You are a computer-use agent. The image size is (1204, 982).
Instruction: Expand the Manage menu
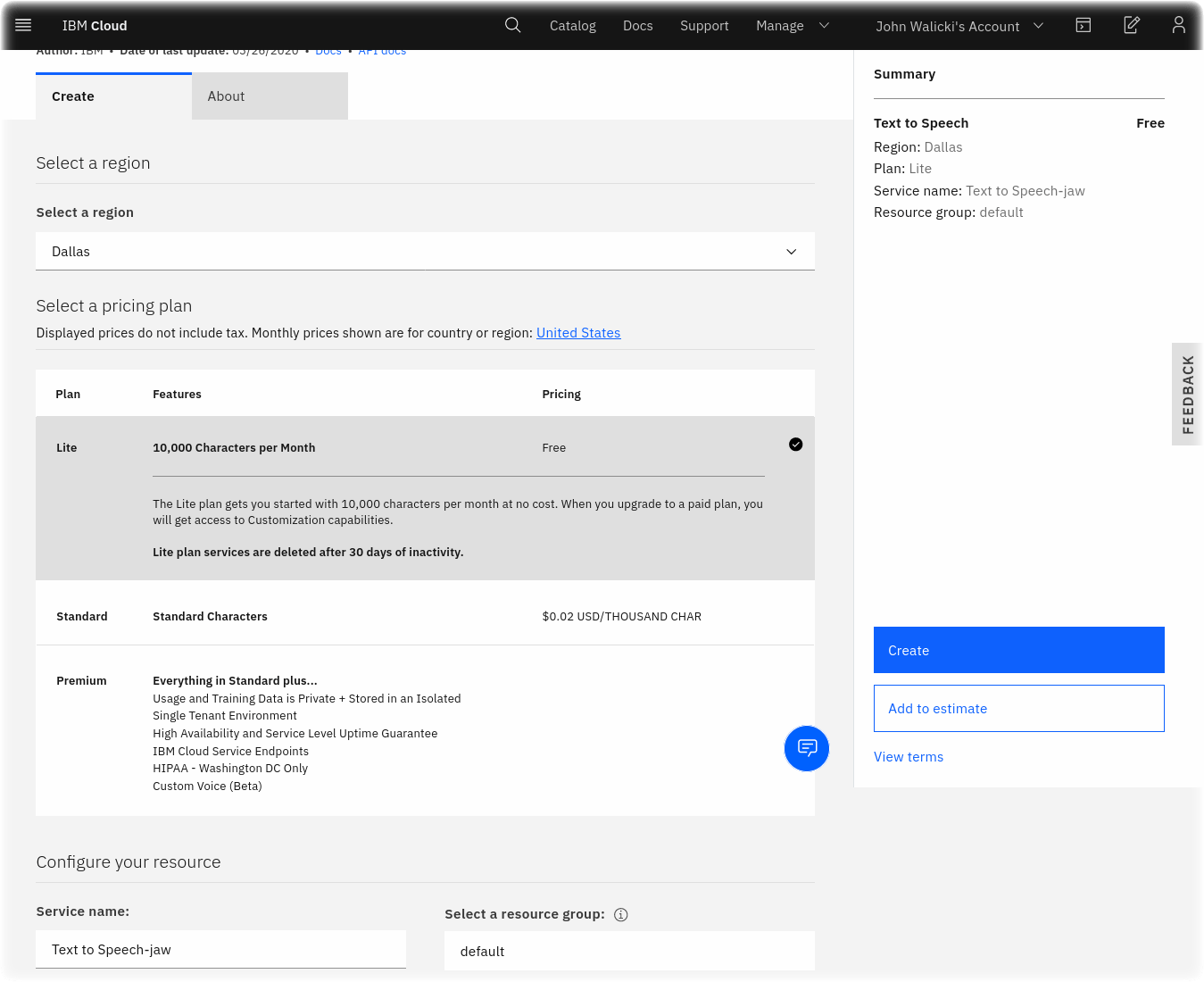(x=793, y=26)
